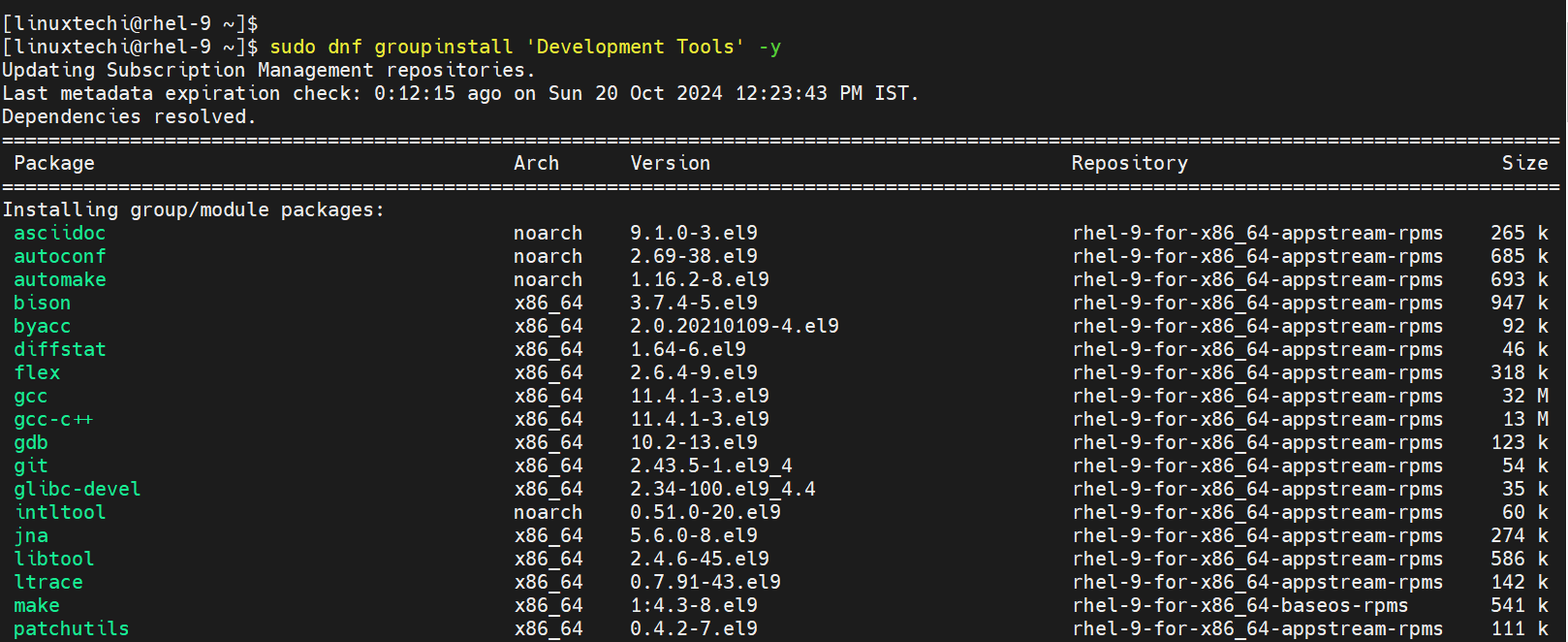The width and height of the screenshot is (1568, 642).
Task: Click the 'Version' column header
Action: 670,163
